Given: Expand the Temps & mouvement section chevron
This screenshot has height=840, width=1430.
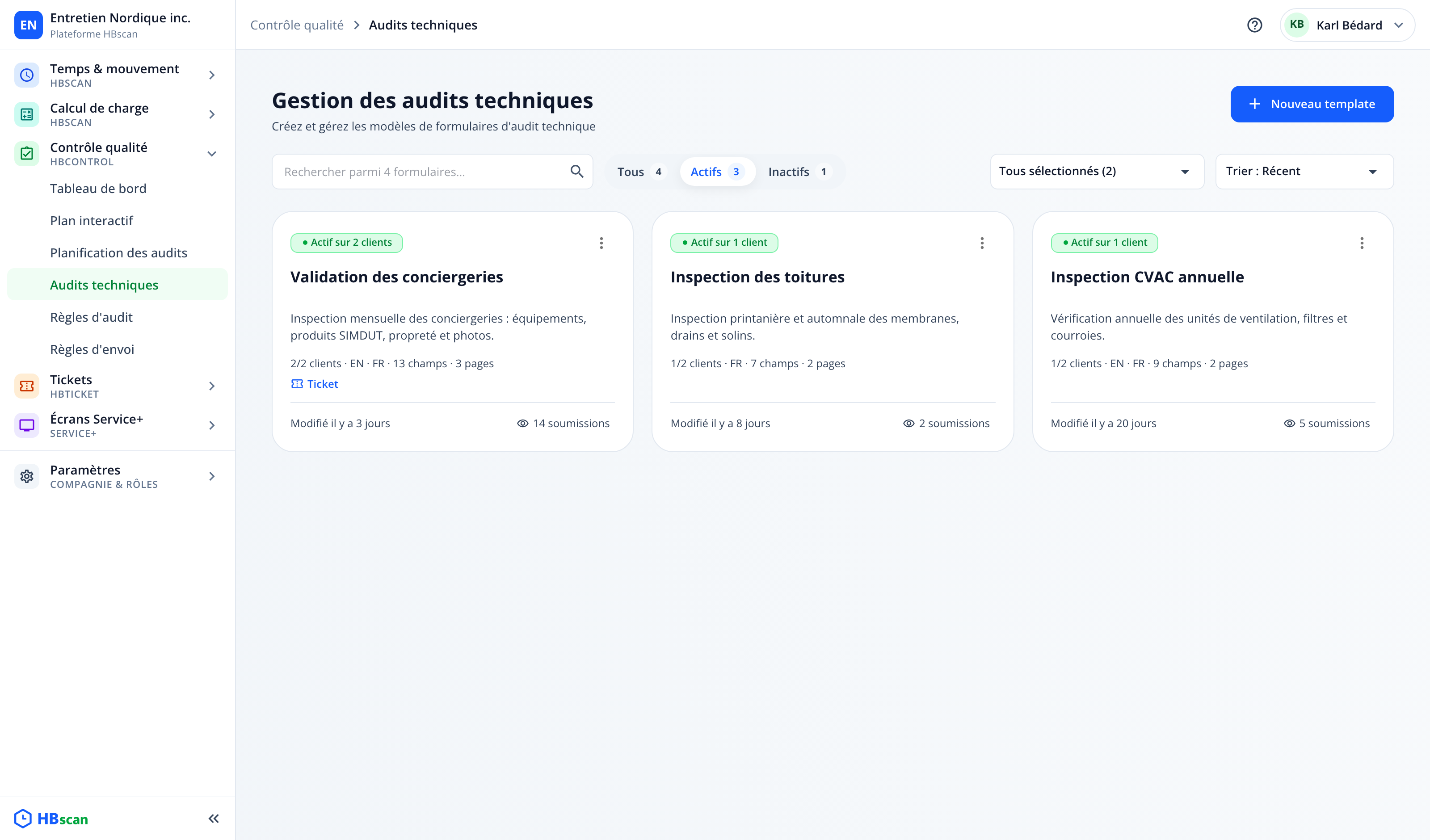Looking at the screenshot, I should (212, 75).
